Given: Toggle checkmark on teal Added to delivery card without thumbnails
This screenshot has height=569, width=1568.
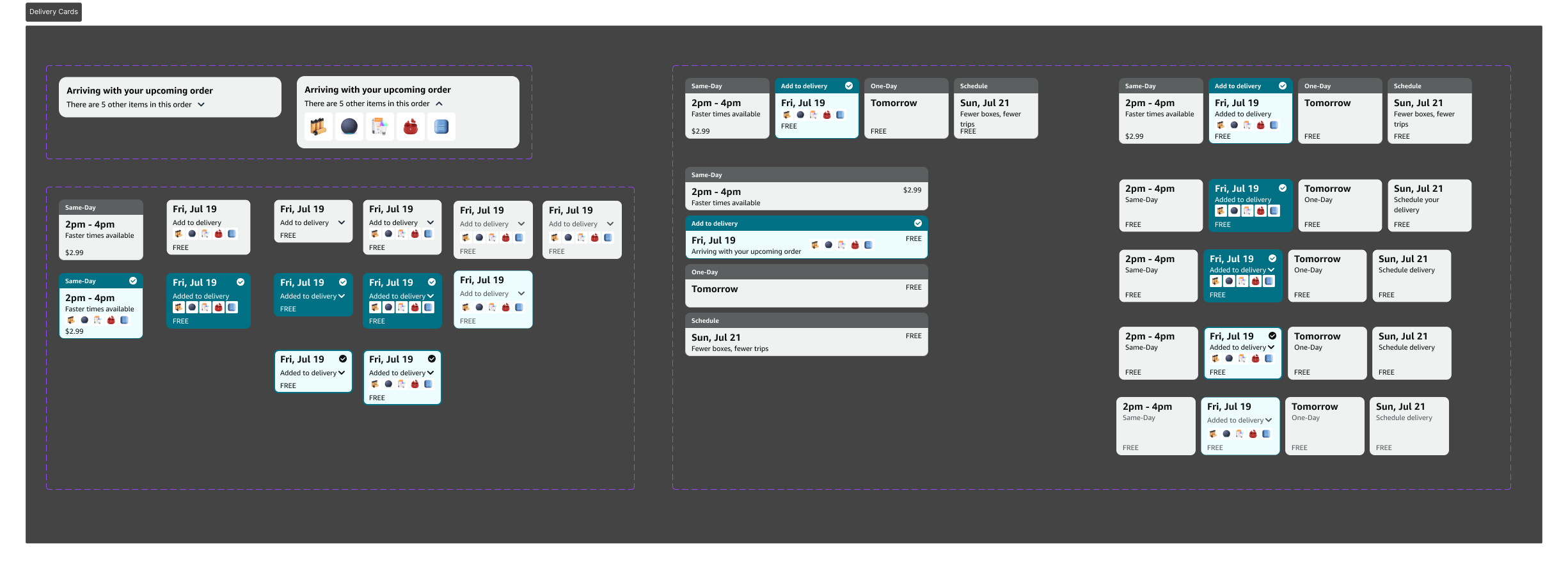Looking at the screenshot, I should (x=343, y=282).
